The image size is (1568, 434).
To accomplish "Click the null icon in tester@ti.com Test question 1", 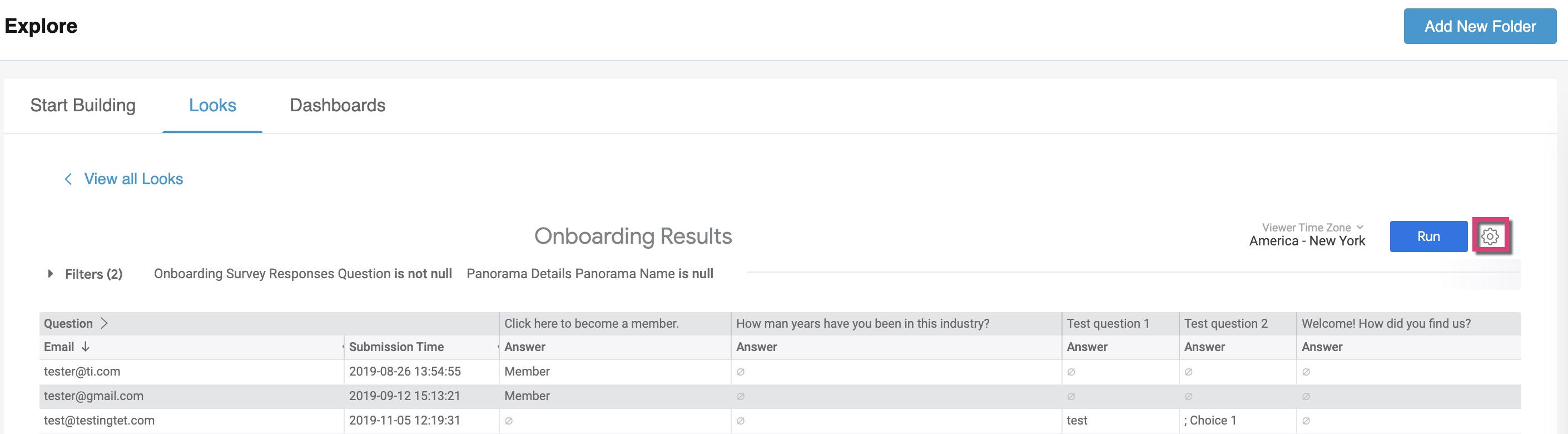I will point(1071,372).
